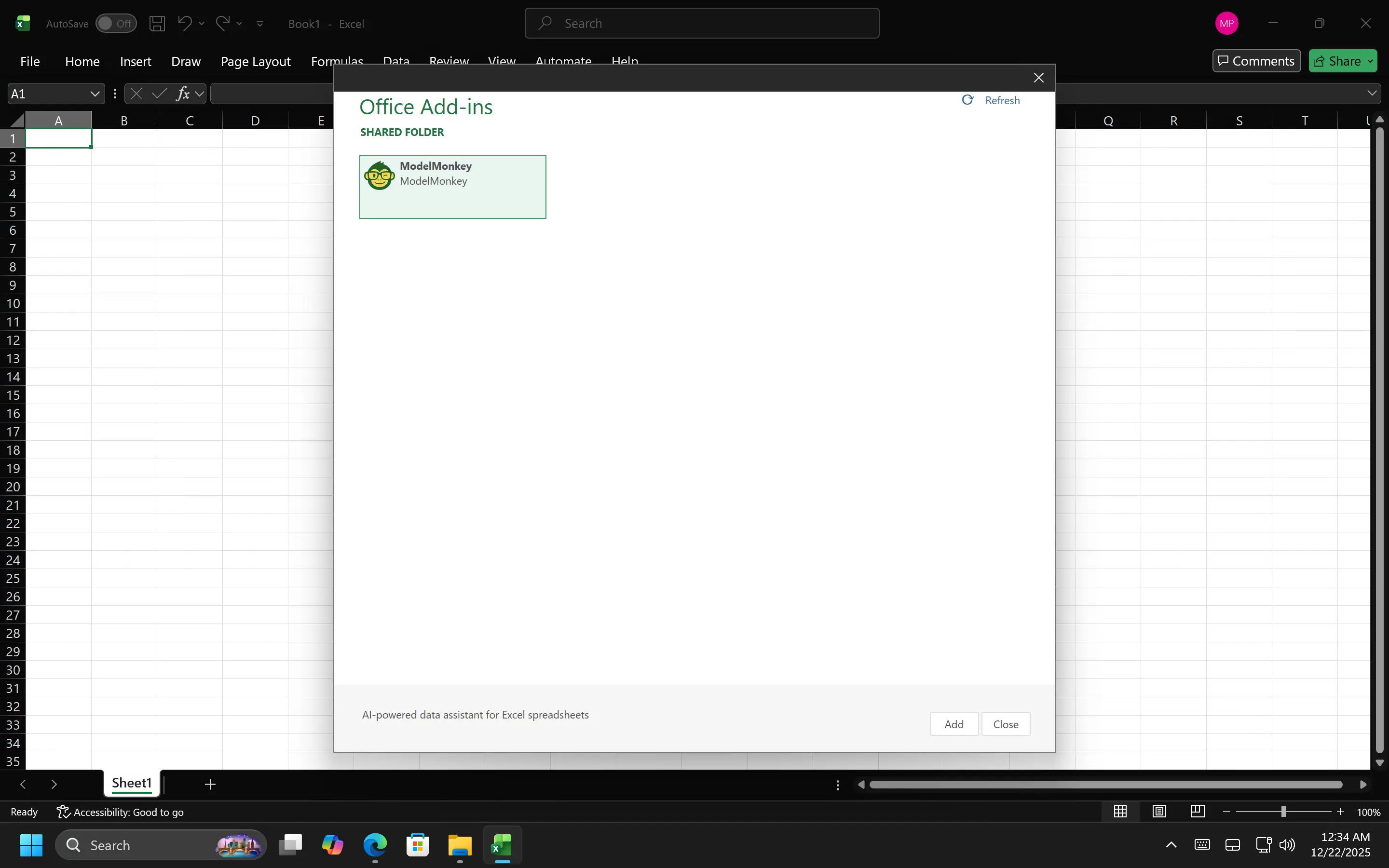Toggle AutoSave switch on

click(115, 24)
